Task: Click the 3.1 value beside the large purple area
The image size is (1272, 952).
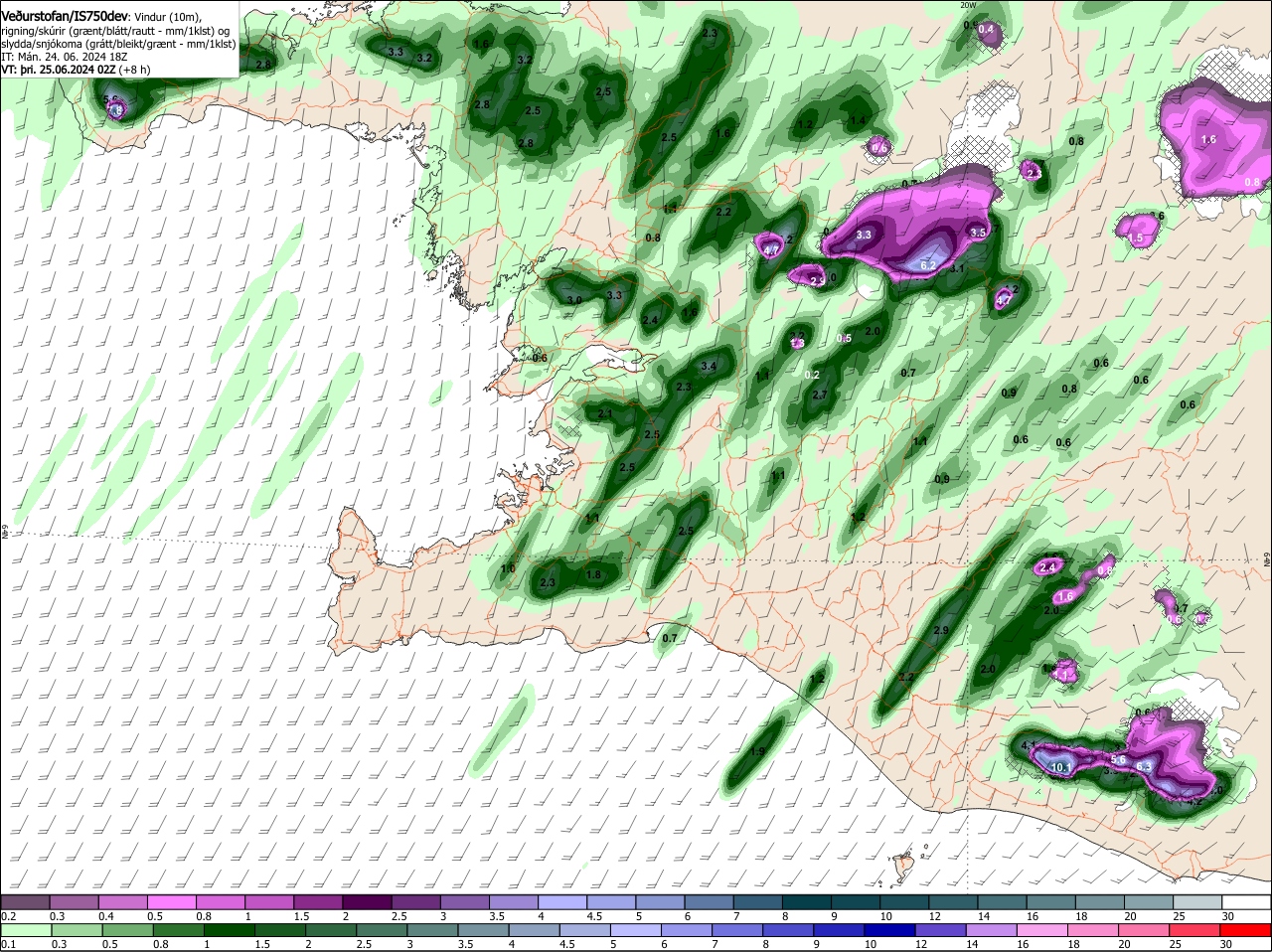Action: [x=958, y=268]
